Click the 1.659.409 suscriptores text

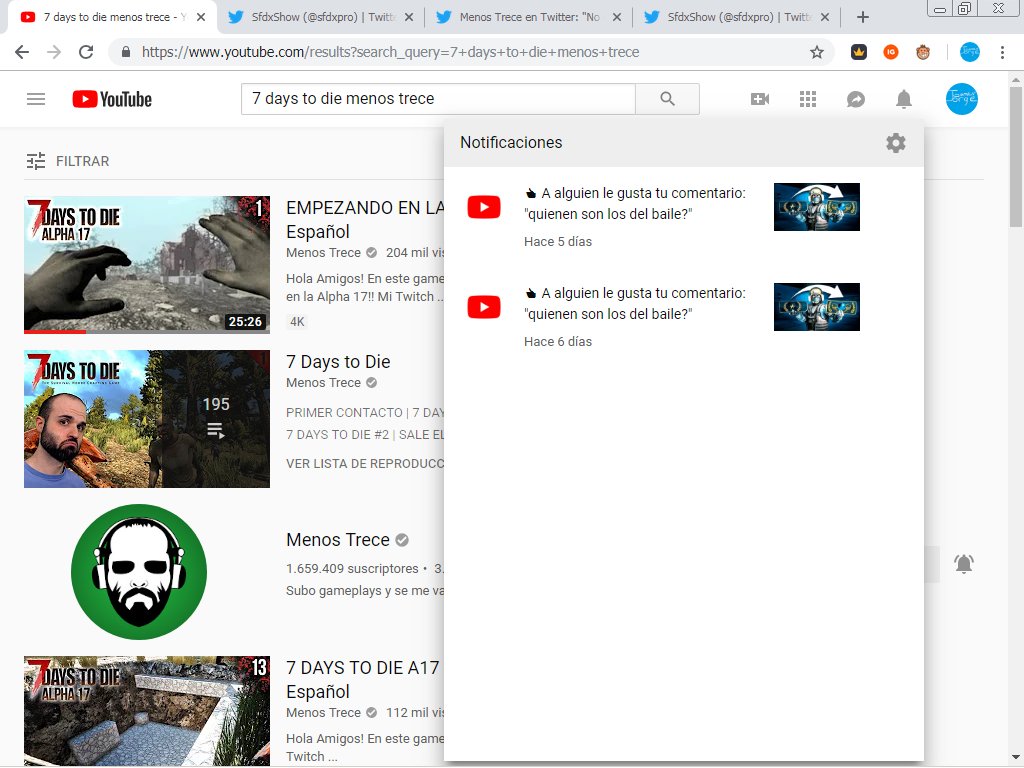pos(352,569)
